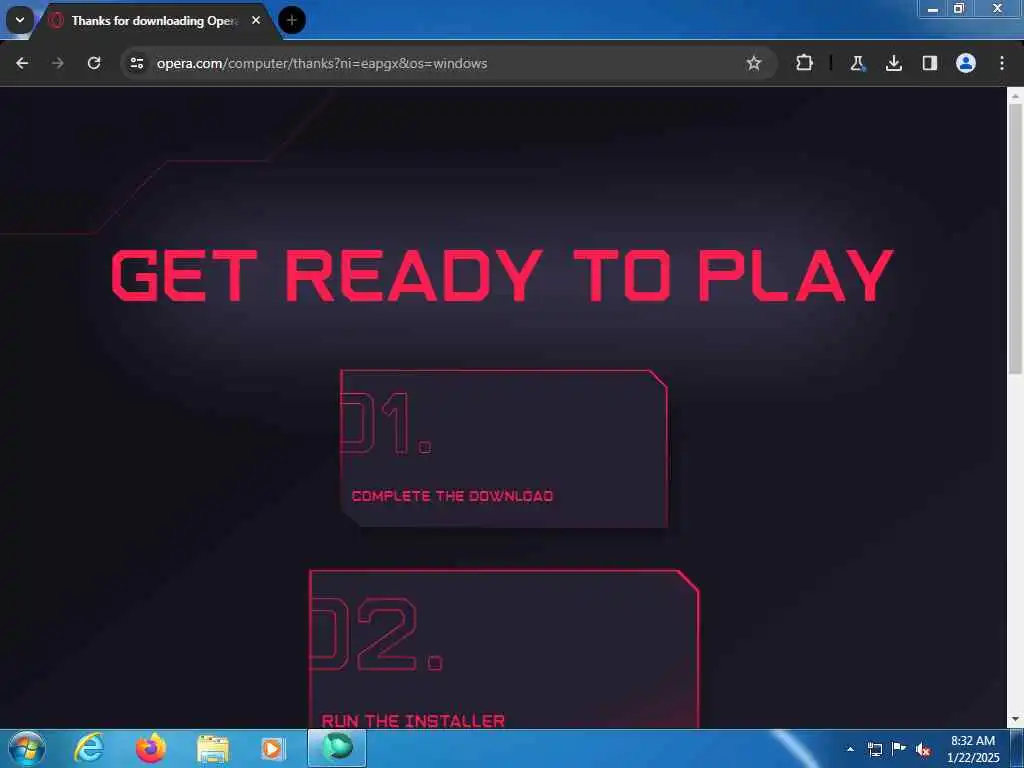Viewport: 1024px width, 768px height.
Task: Open the profile avatar menu
Action: pyautogui.click(x=966, y=63)
